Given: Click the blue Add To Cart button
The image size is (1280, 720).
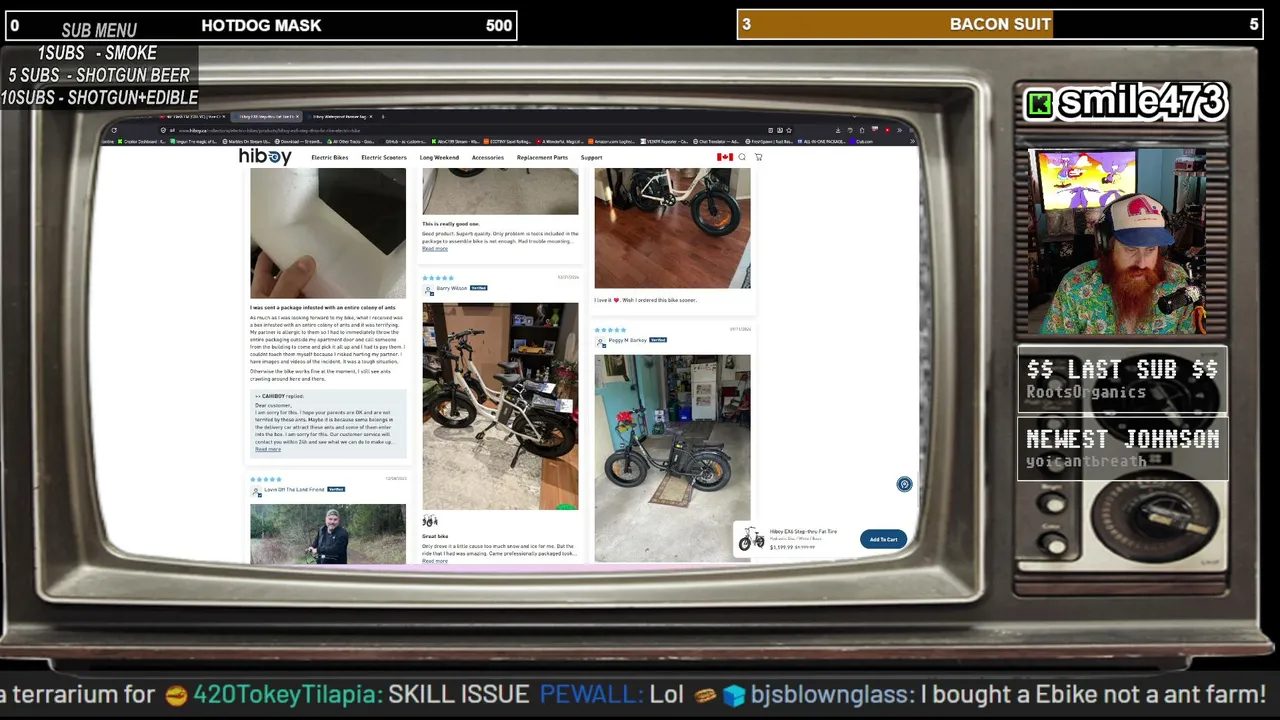Looking at the screenshot, I should (x=883, y=540).
